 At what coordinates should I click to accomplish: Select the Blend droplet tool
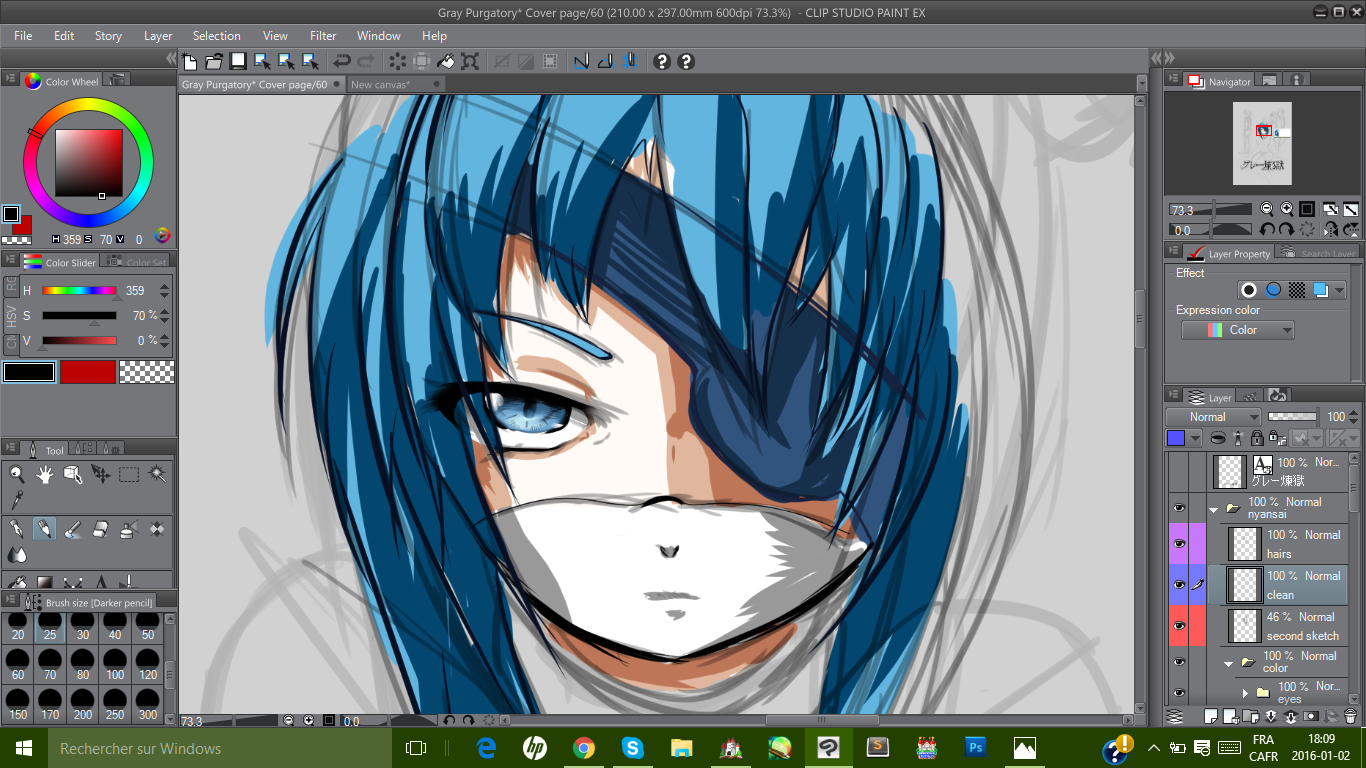(x=17, y=553)
